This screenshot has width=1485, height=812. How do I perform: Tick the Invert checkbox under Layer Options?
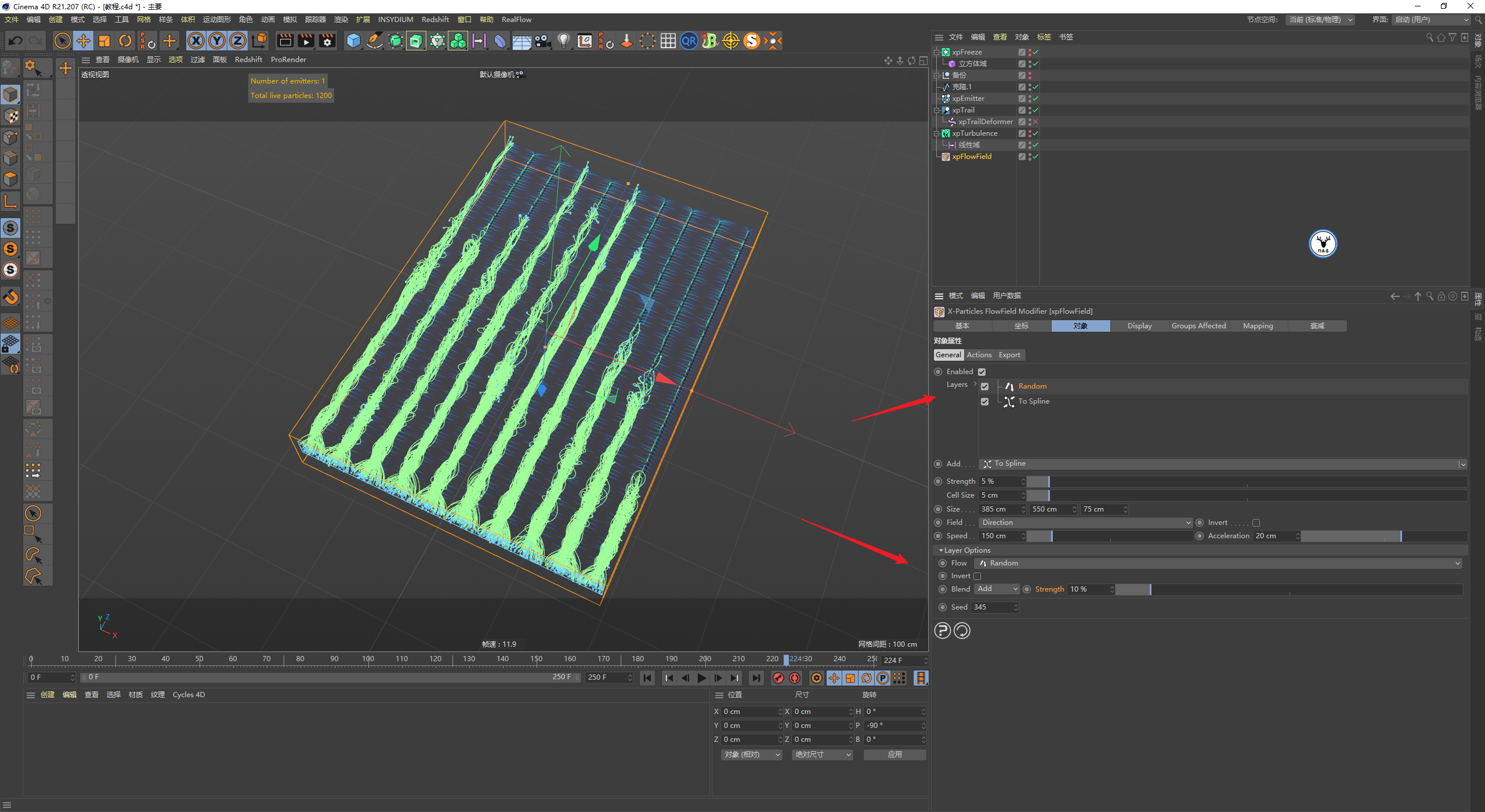tap(977, 576)
